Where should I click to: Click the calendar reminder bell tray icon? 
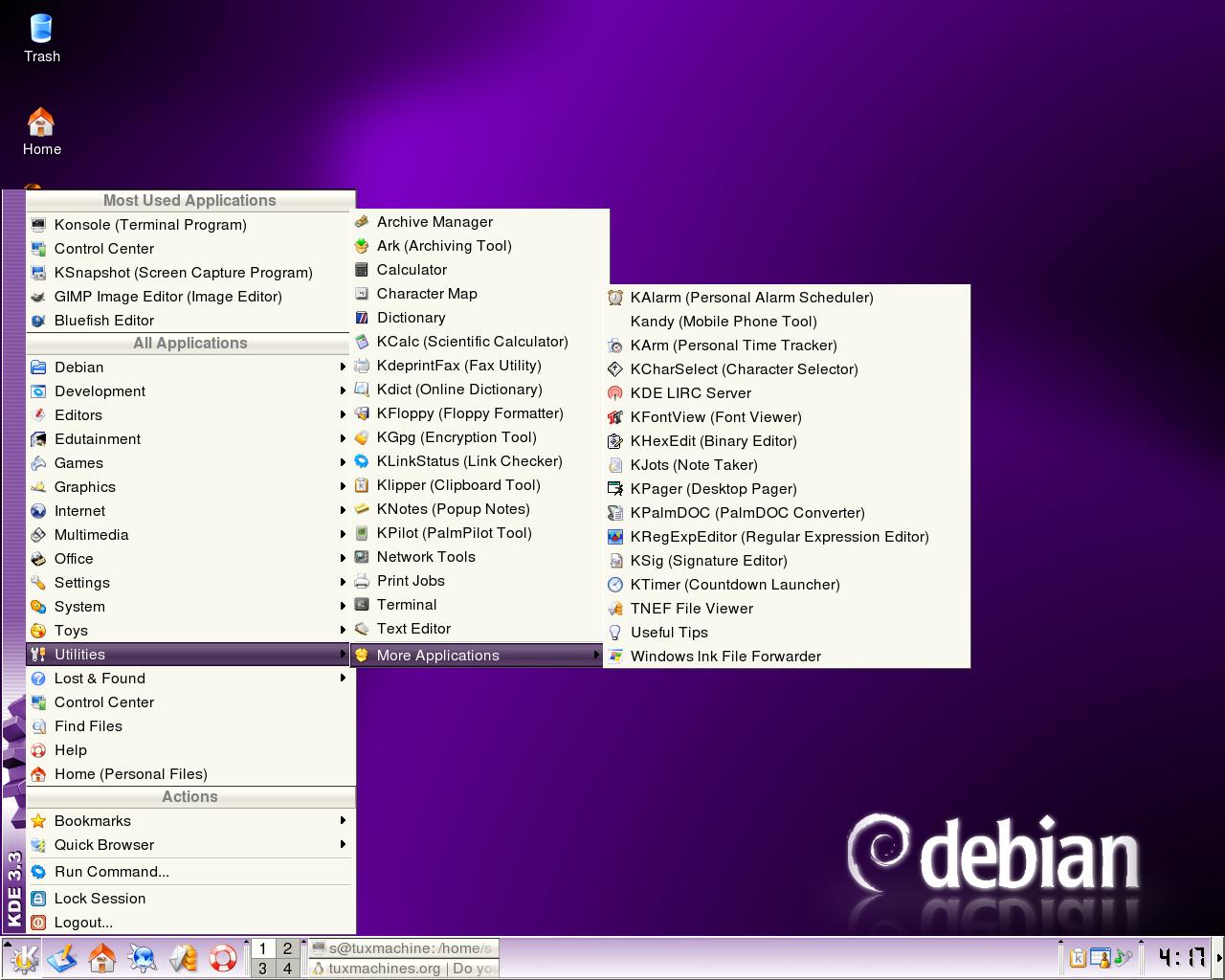coord(1101,958)
